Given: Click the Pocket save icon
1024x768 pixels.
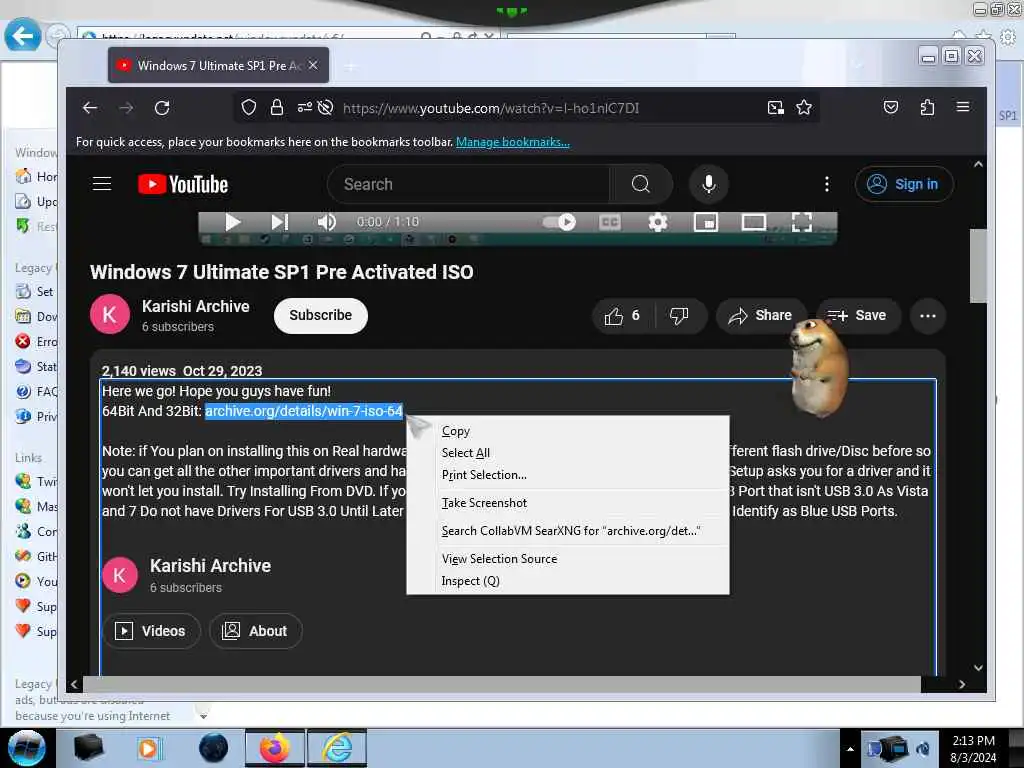Looking at the screenshot, I should pyautogui.click(x=891, y=108).
